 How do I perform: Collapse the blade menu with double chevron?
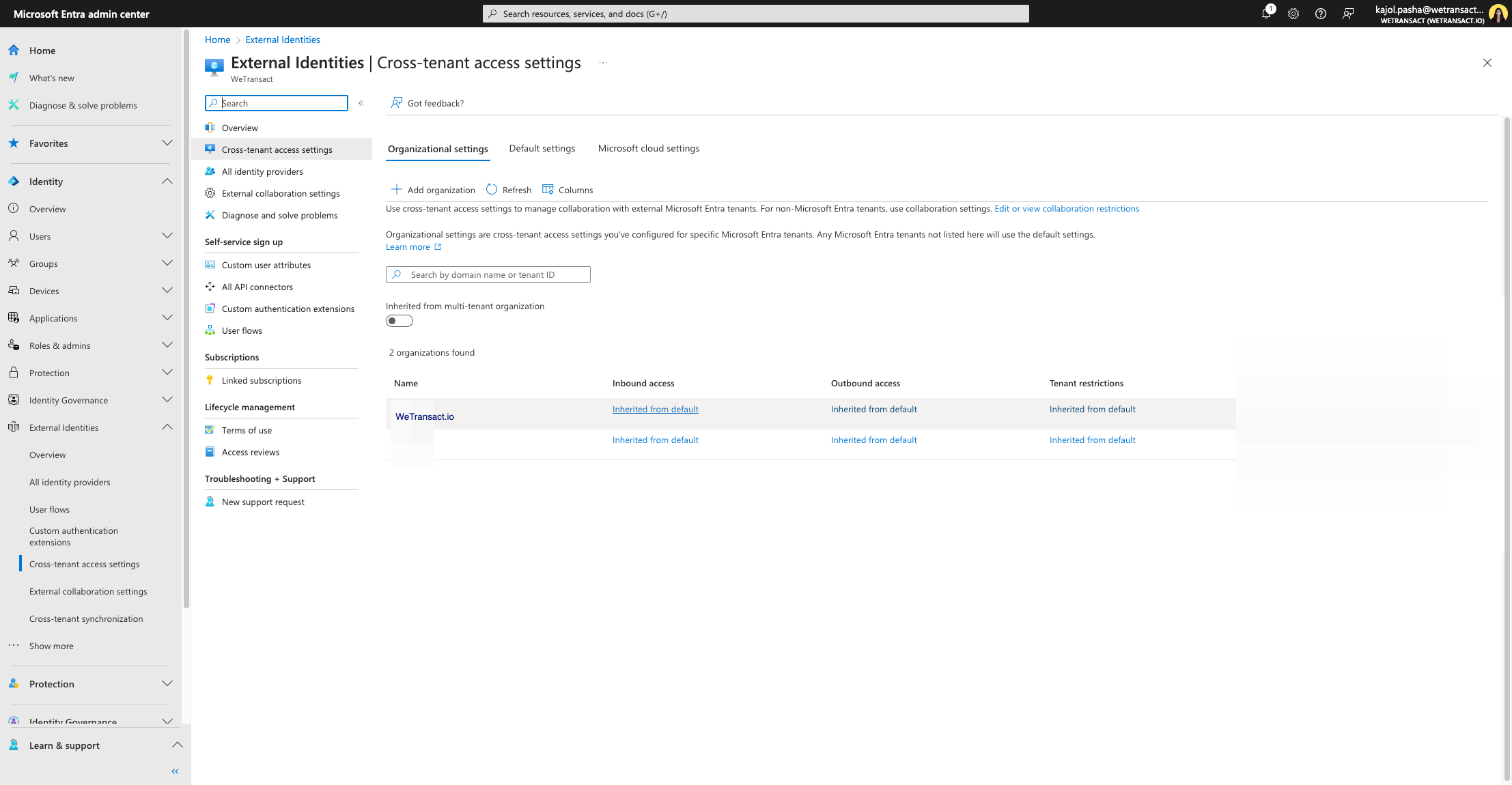(361, 103)
